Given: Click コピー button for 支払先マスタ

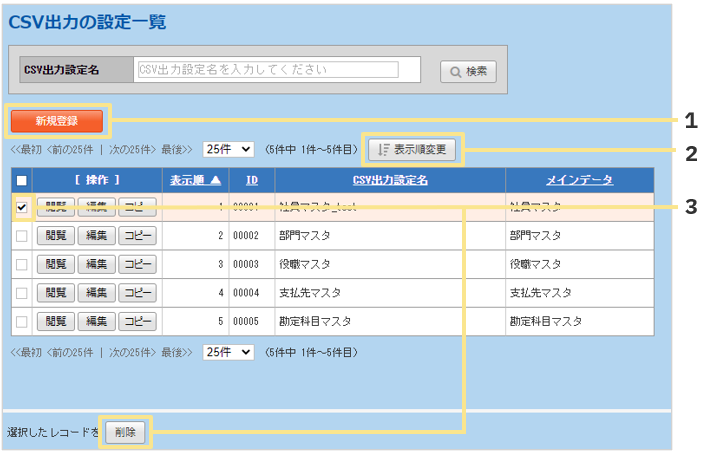Looking at the screenshot, I should coord(137,293).
